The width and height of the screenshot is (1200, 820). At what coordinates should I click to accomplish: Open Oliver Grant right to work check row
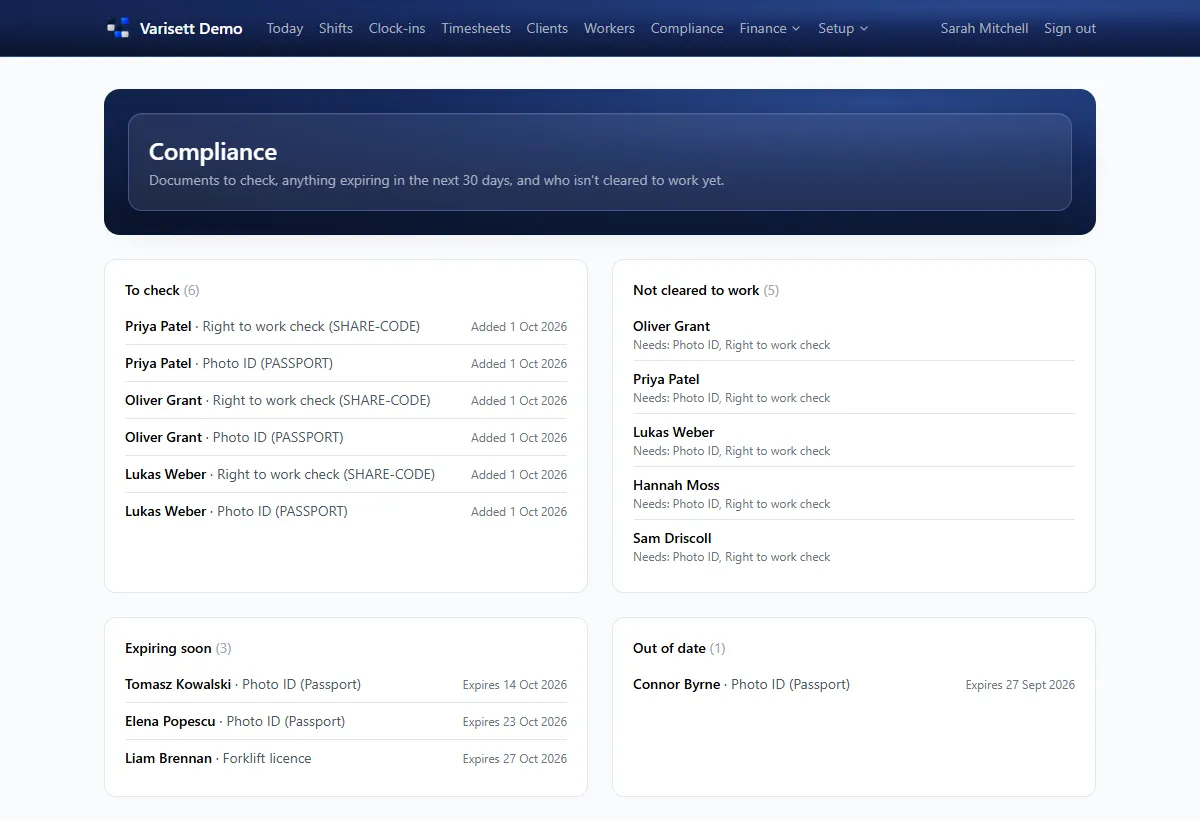[346, 400]
